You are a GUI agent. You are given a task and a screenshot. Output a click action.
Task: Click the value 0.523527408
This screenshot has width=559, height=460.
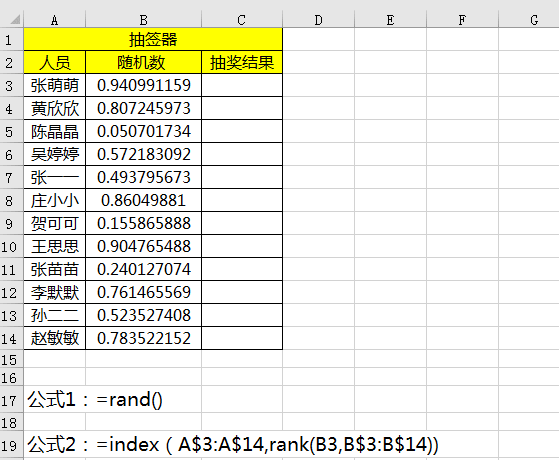(144, 315)
